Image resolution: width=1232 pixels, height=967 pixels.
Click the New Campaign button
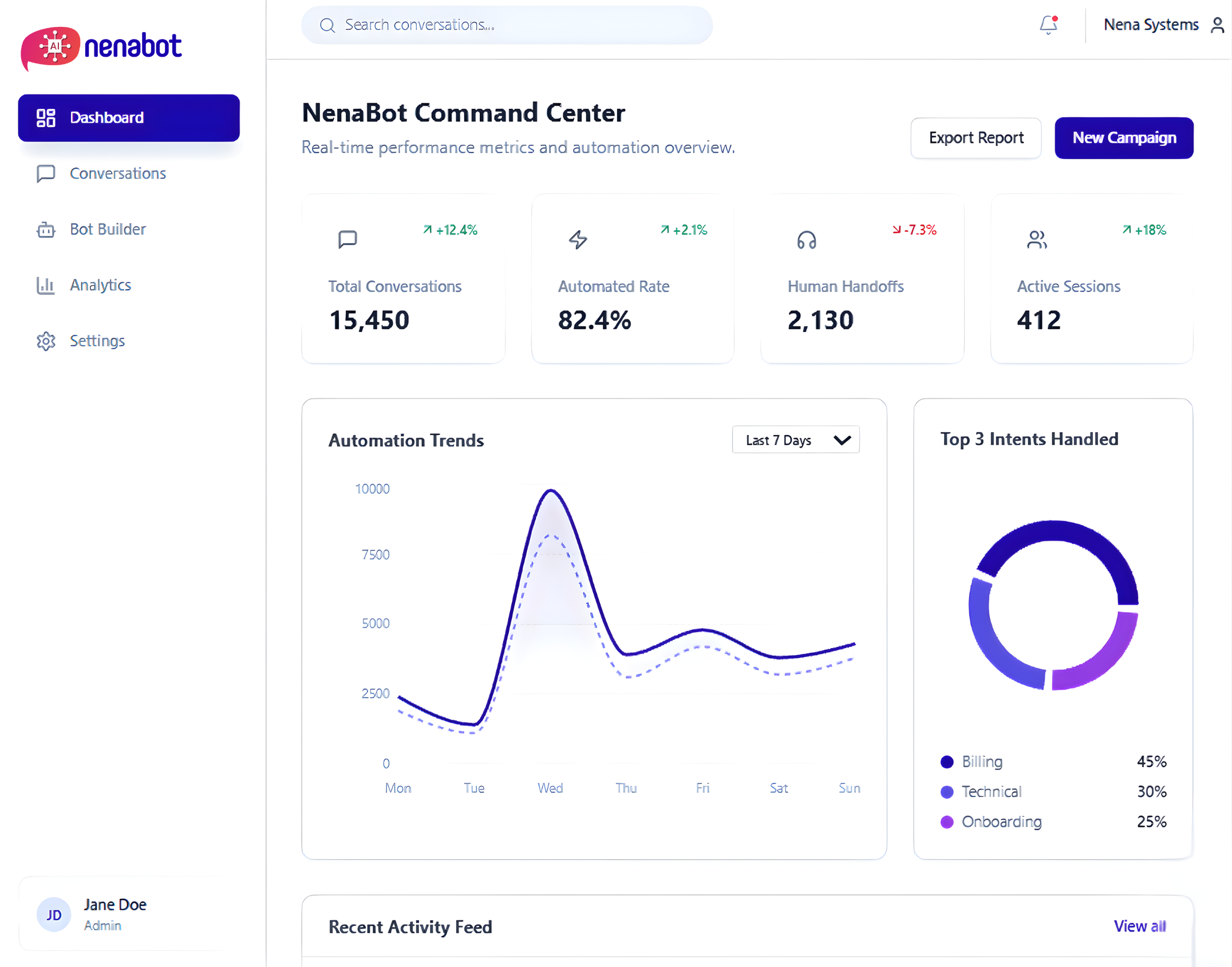click(1124, 138)
